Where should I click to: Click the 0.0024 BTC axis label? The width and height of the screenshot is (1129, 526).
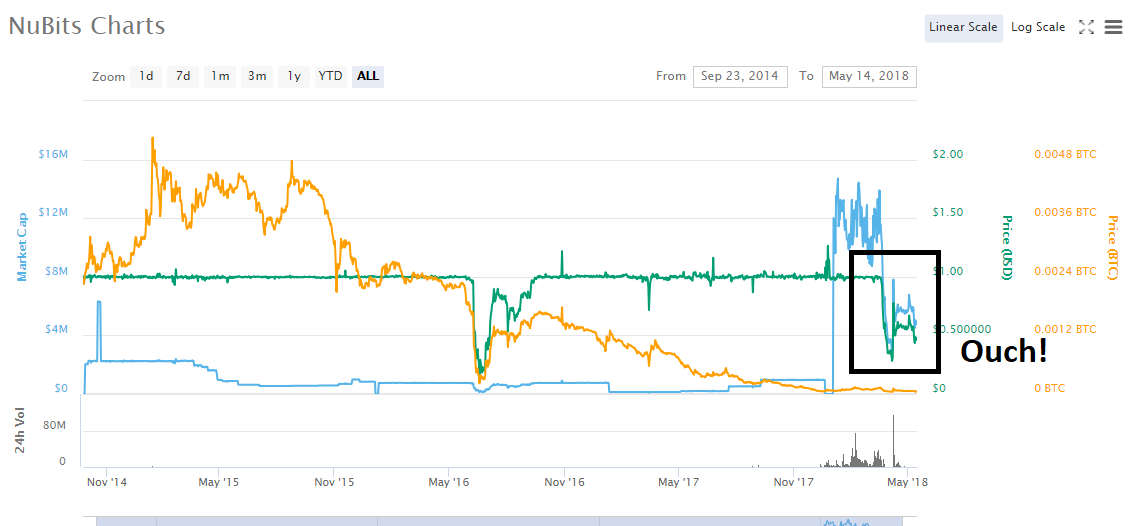tap(1065, 271)
